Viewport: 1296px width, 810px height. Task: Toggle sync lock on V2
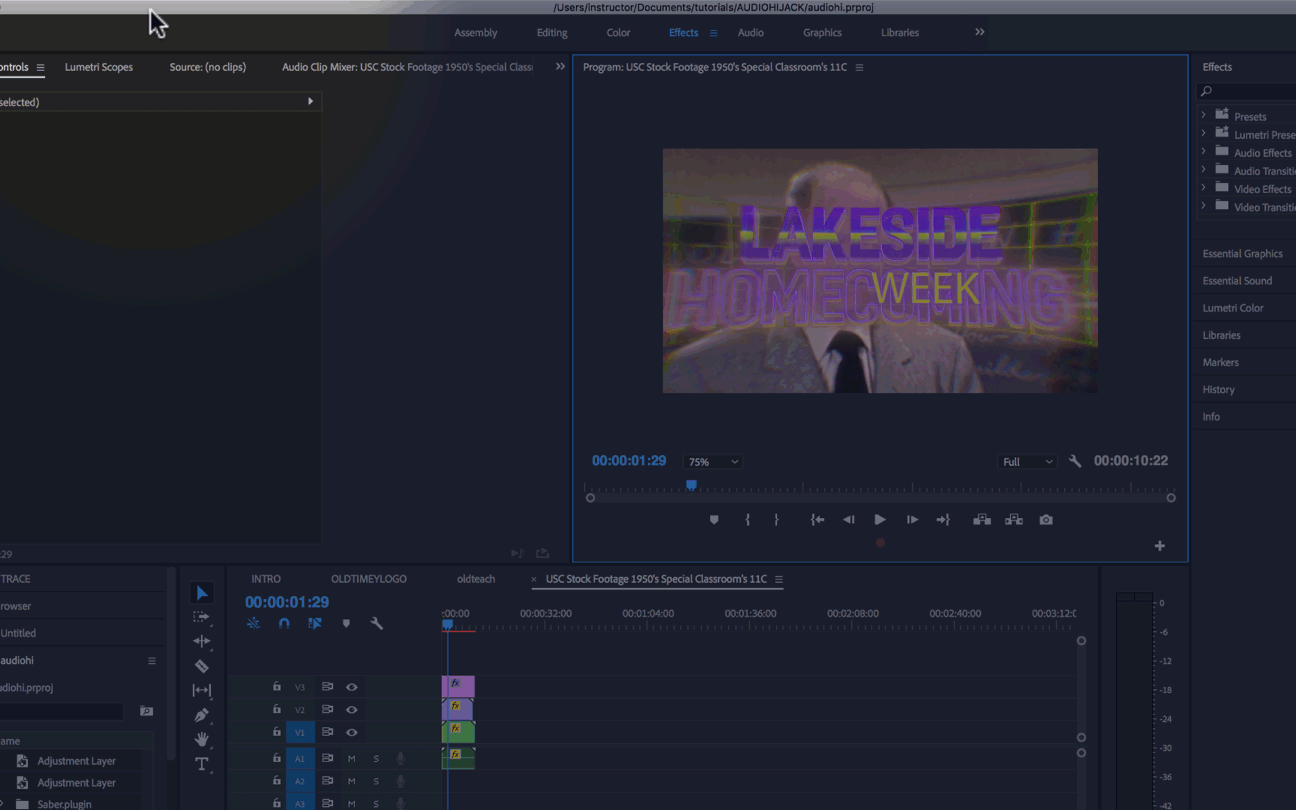coord(327,709)
